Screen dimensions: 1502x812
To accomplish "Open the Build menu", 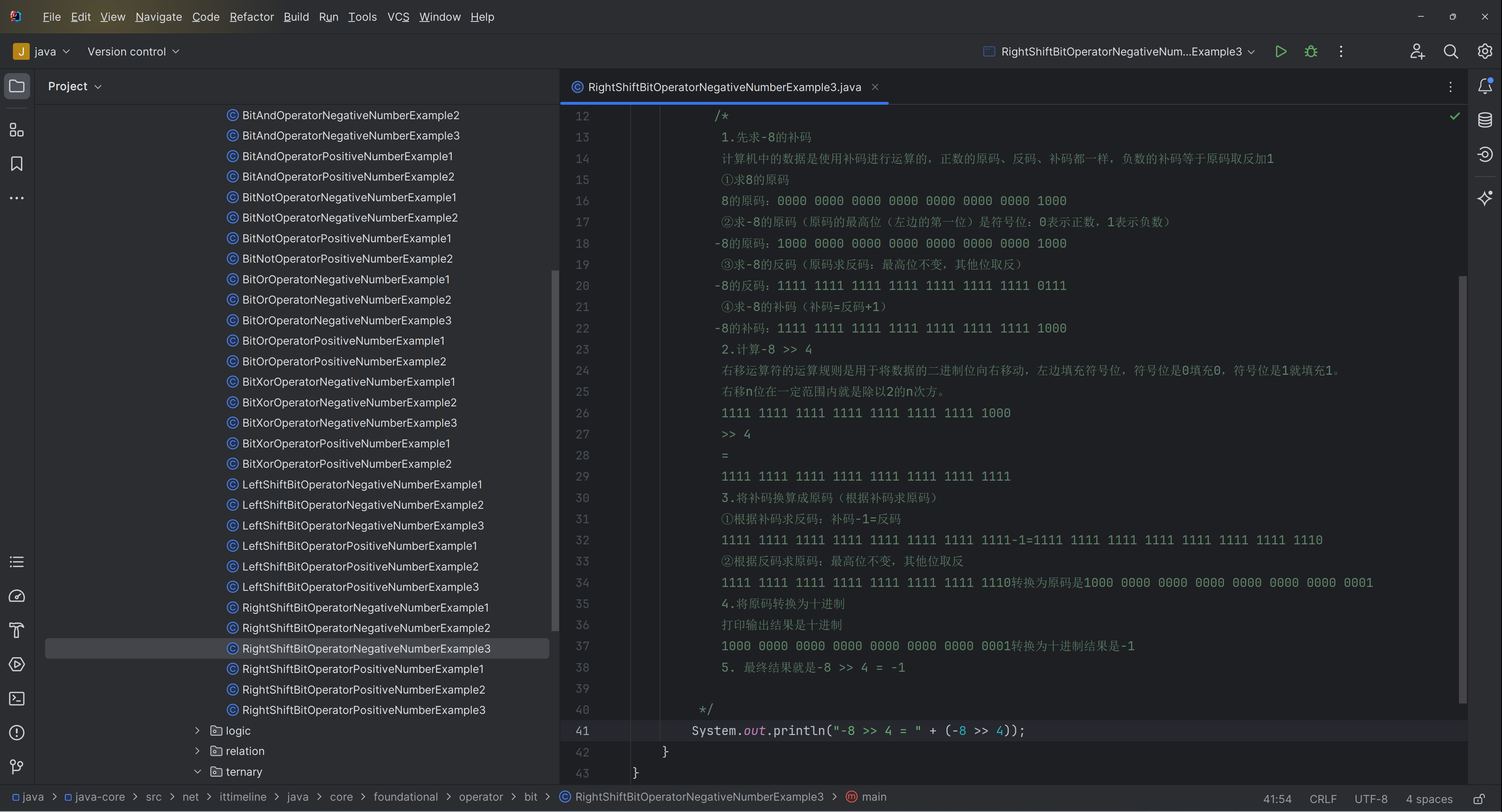I will 296,17.
